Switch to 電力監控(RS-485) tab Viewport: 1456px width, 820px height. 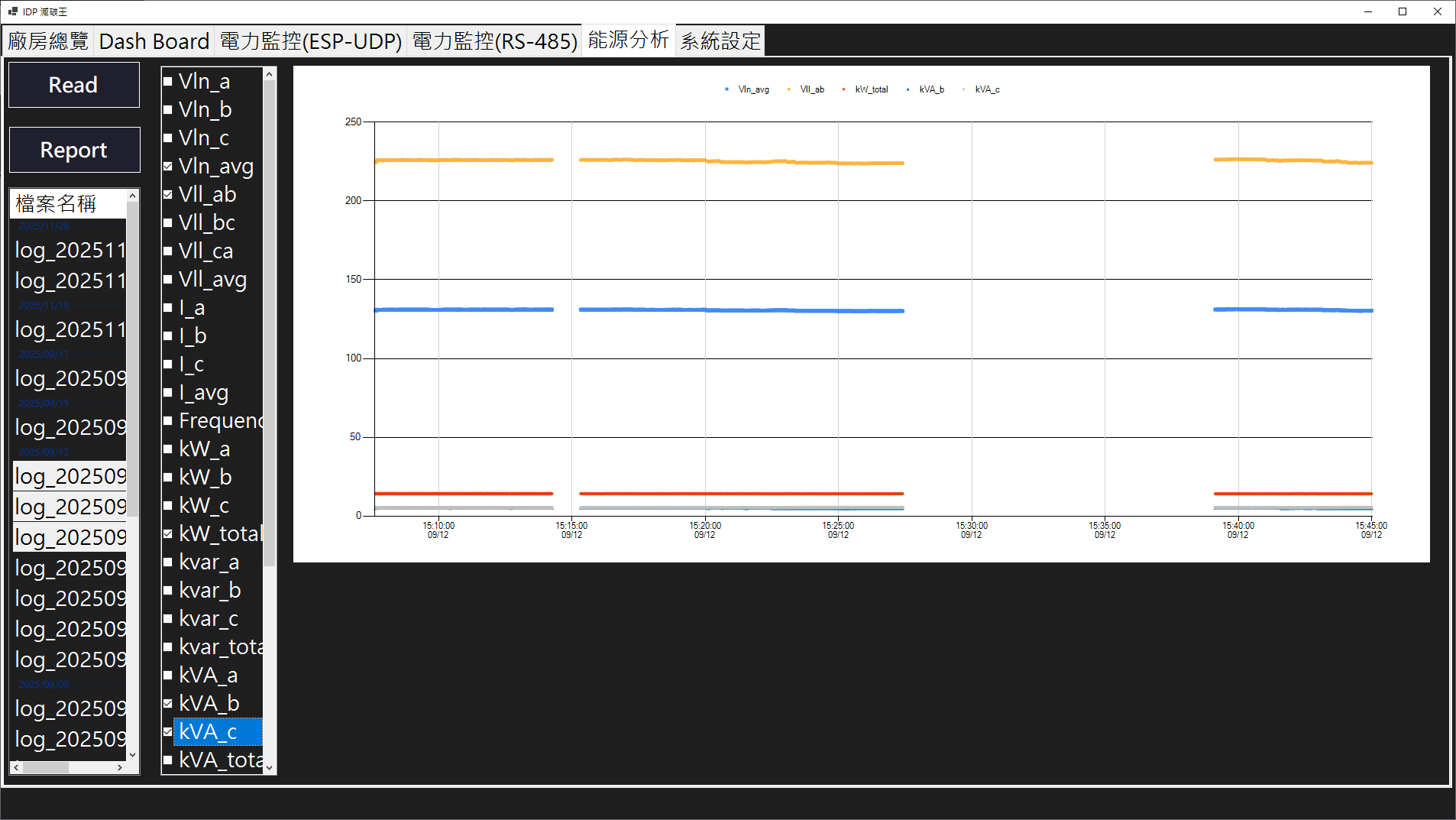pos(494,41)
